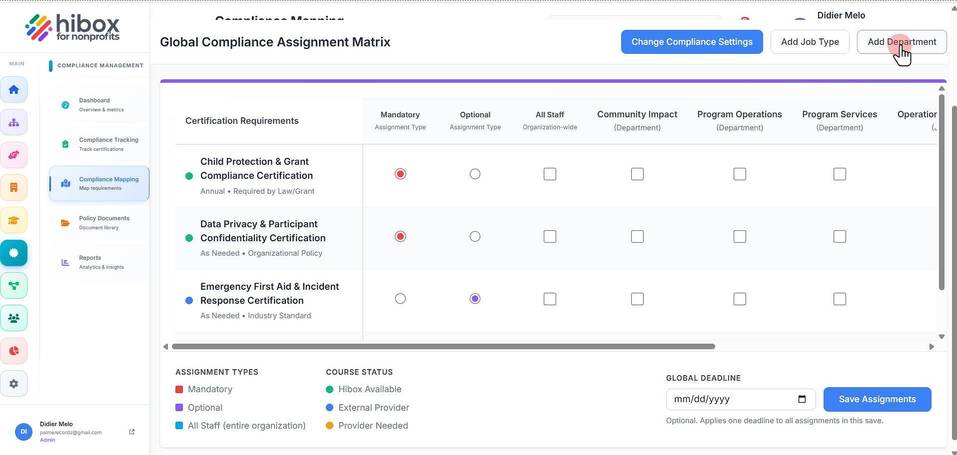This screenshot has width=957, height=455.
Task: Click the Add Department button
Action: (x=901, y=42)
